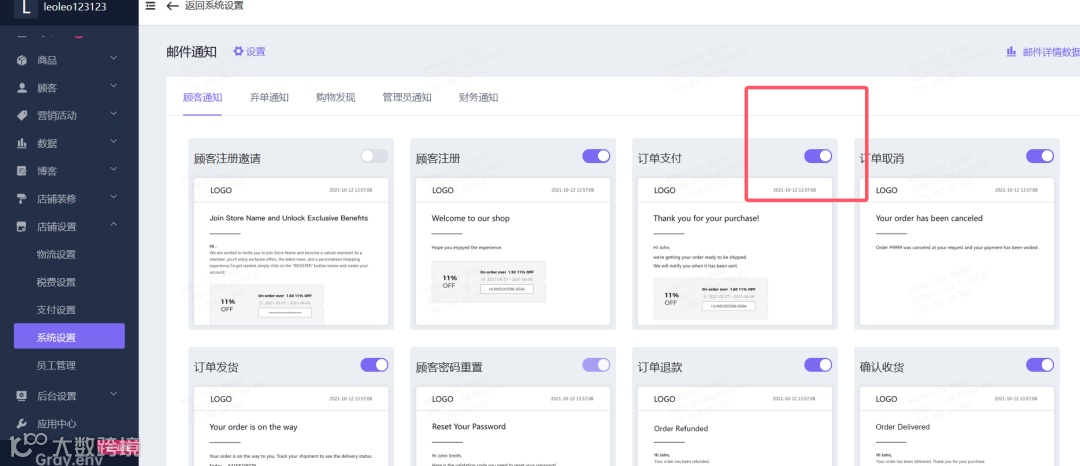1080x466 pixels.
Task: Click the L account avatar
Action: 26,7
